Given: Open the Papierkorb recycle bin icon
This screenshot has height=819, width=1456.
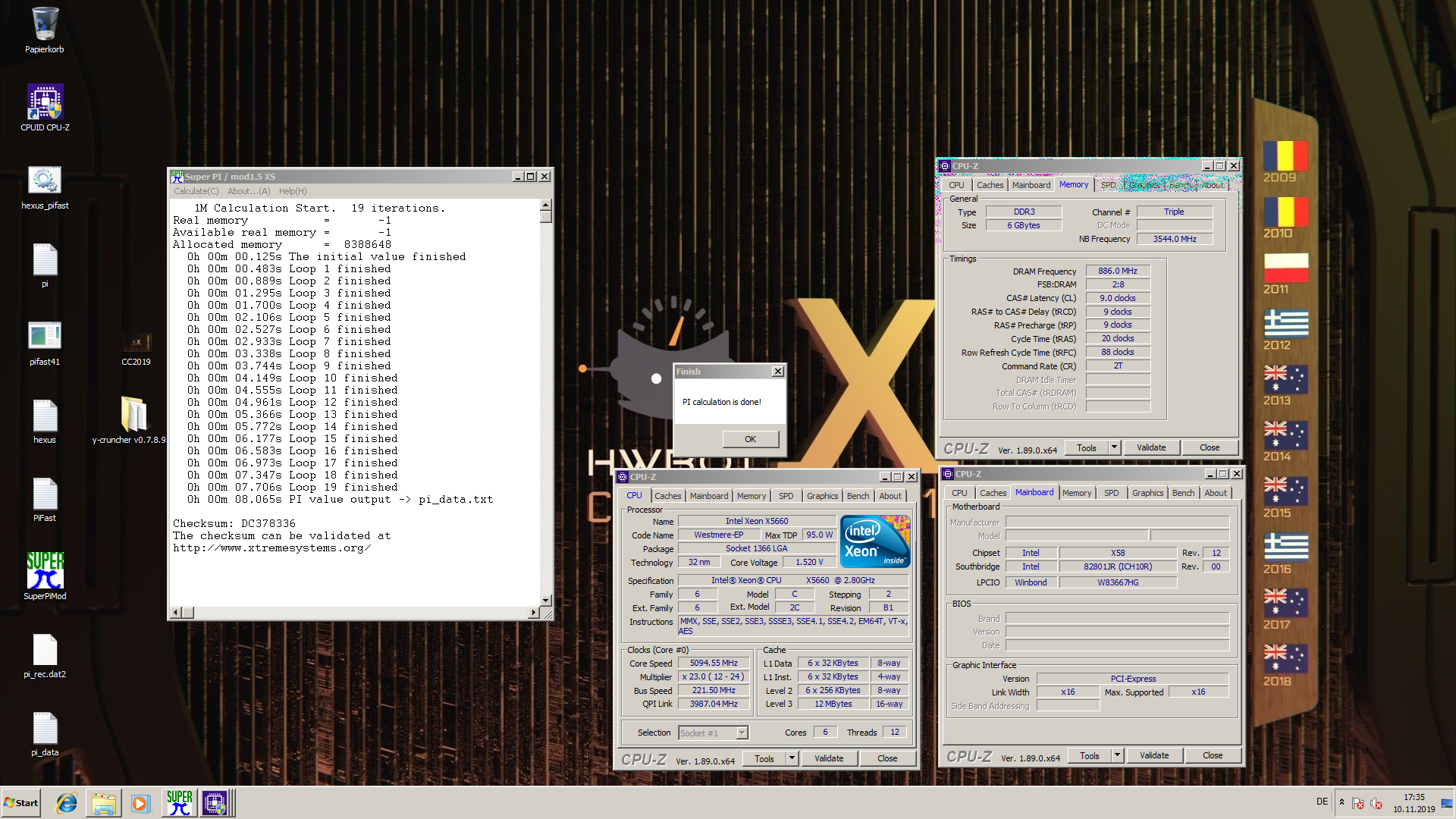Looking at the screenshot, I should [x=45, y=30].
